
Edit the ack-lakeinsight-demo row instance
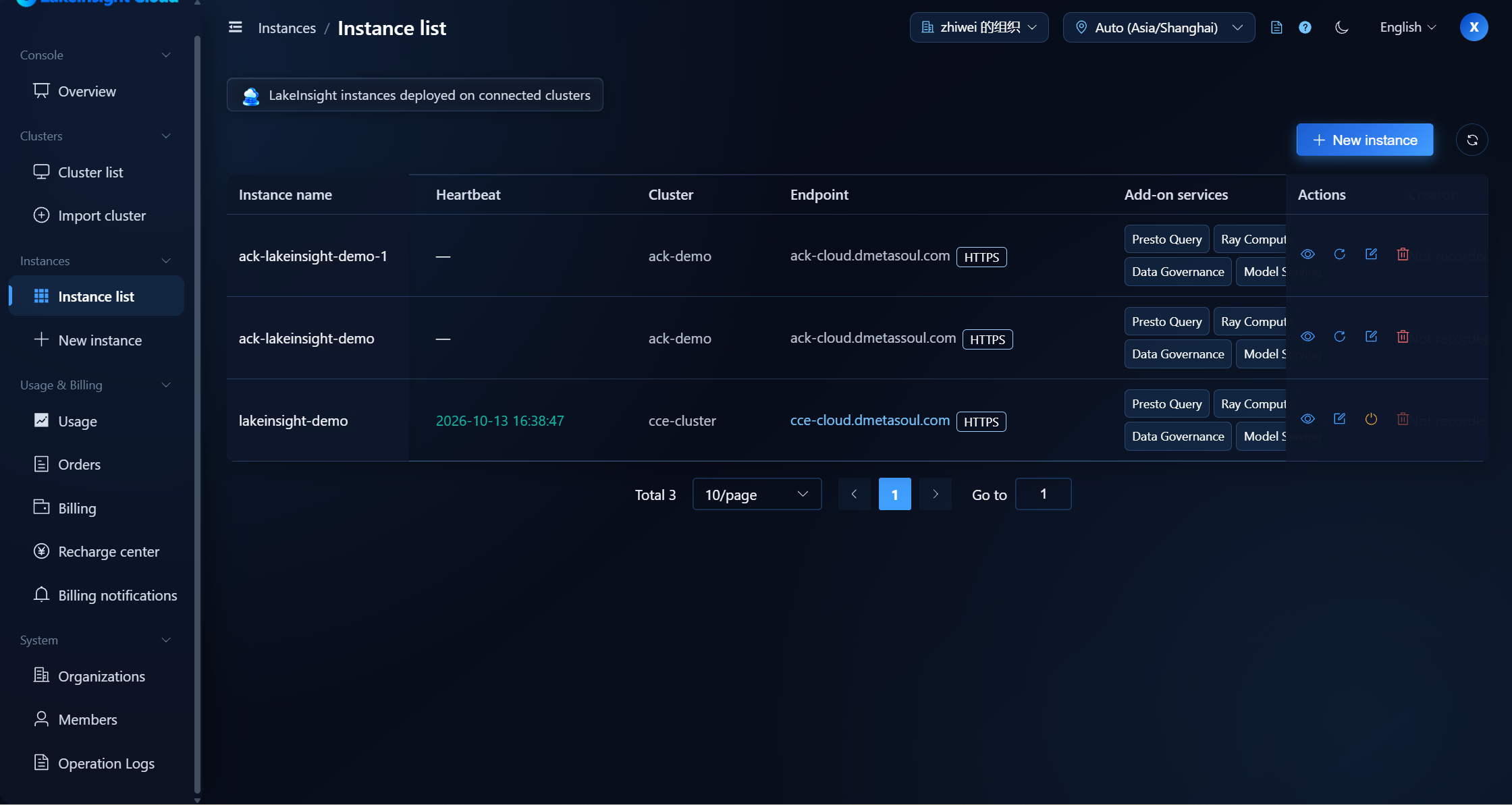1371,337
